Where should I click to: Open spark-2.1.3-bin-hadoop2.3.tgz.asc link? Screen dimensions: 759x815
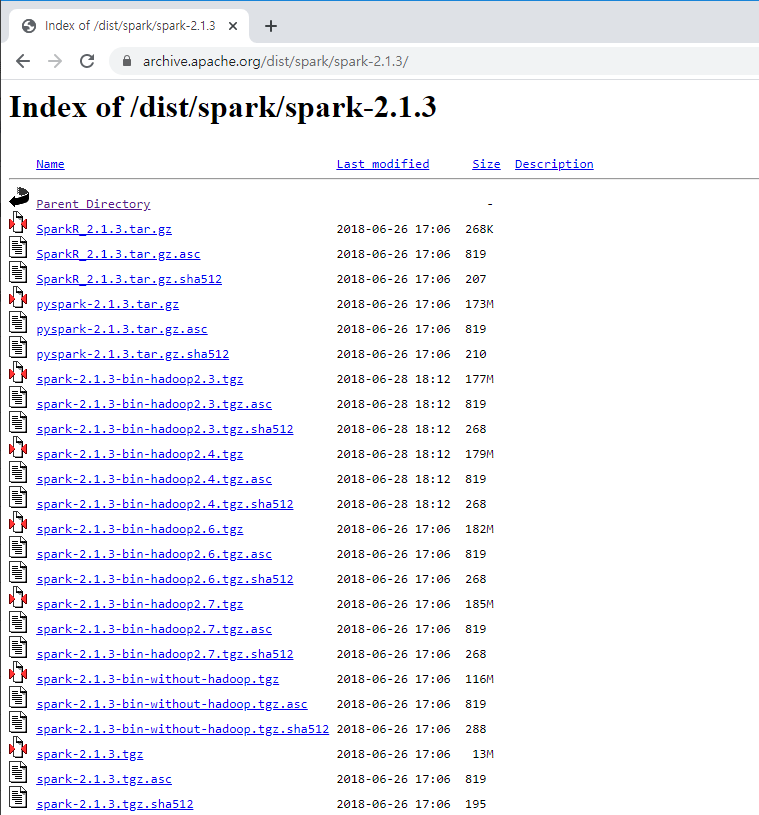(154, 404)
